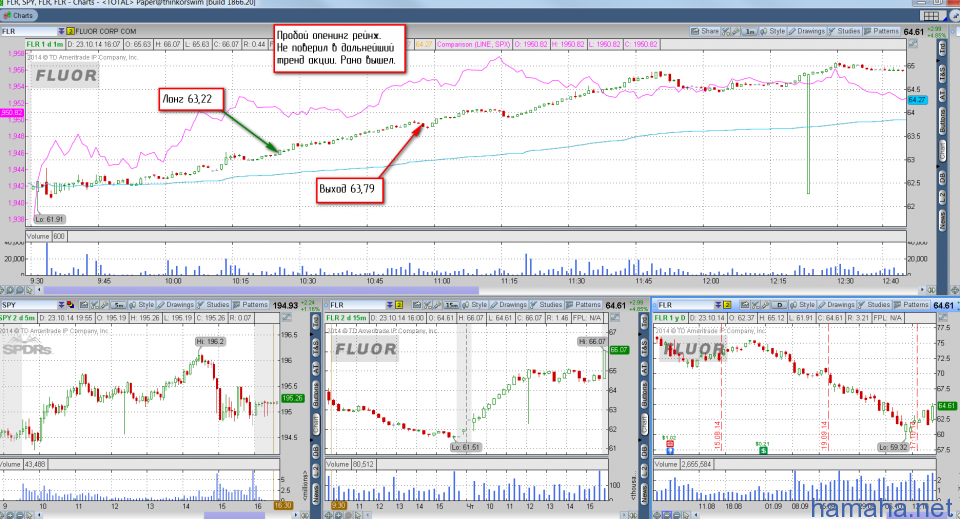This screenshot has width=960, height=519.
Task: Click green dividend marker on daily chart
Action: [763, 450]
